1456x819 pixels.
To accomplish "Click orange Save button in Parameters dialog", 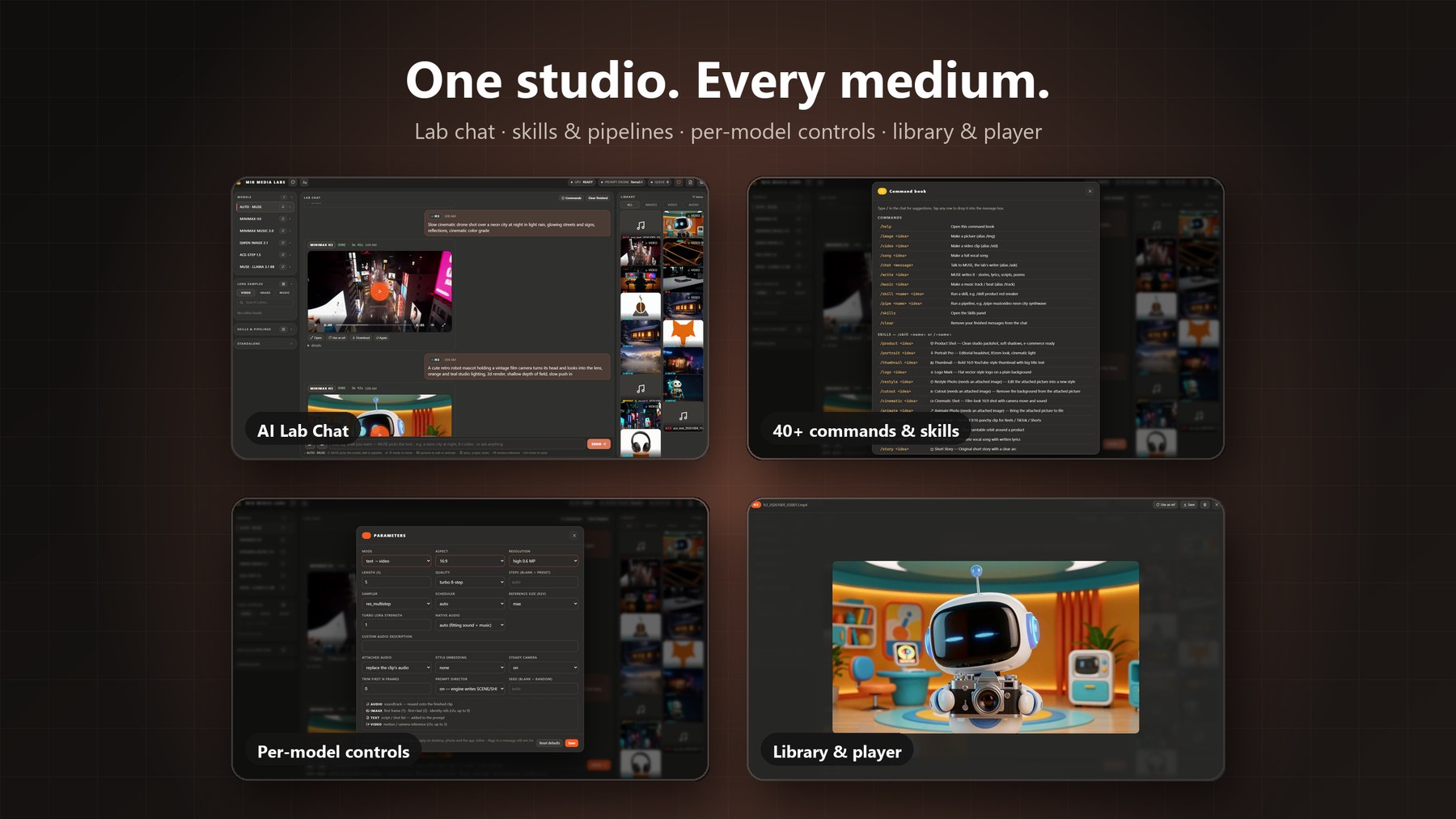I will point(572,743).
